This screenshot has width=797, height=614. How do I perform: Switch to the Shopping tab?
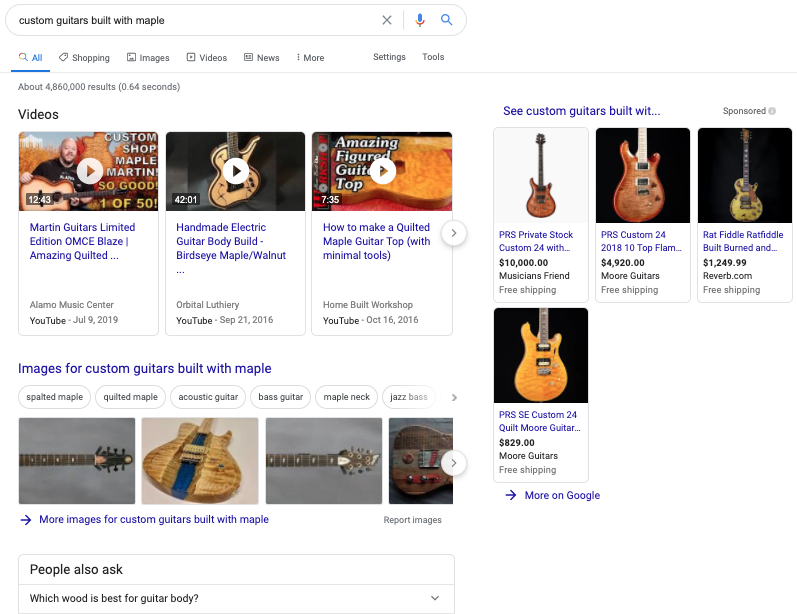(84, 57)
